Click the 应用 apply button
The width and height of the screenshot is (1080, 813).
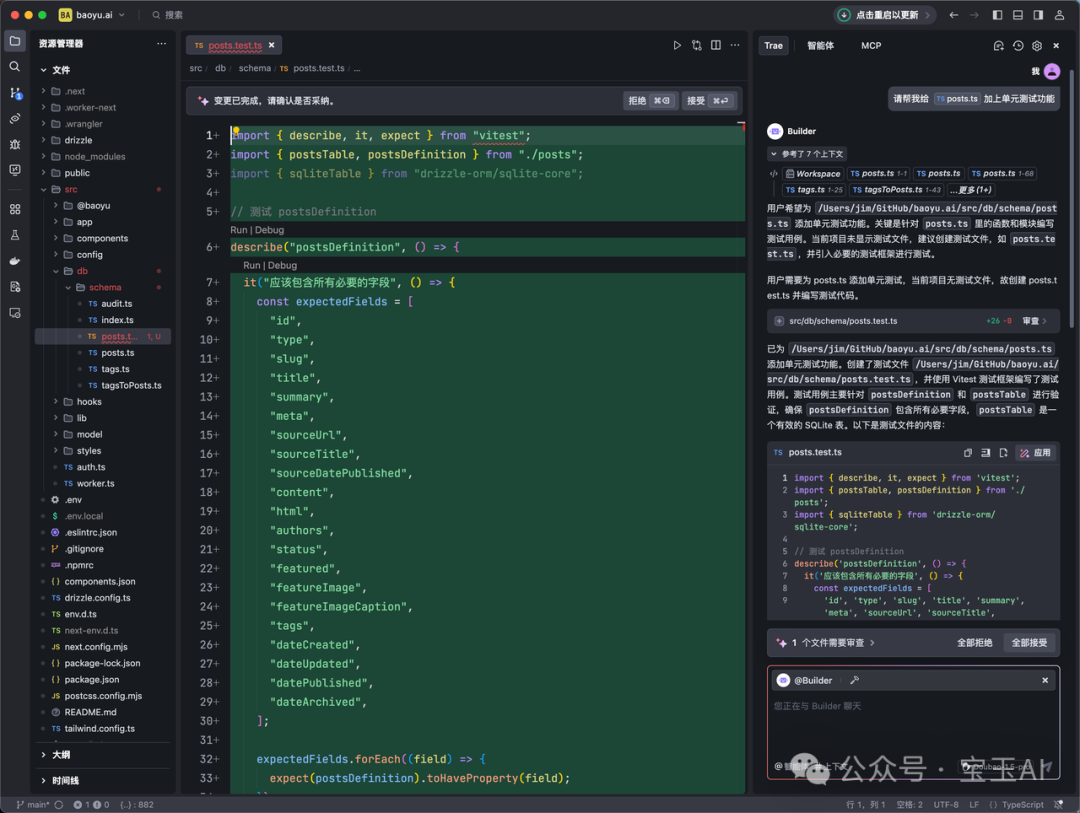pyautogui.click(x=1035, y=453)
